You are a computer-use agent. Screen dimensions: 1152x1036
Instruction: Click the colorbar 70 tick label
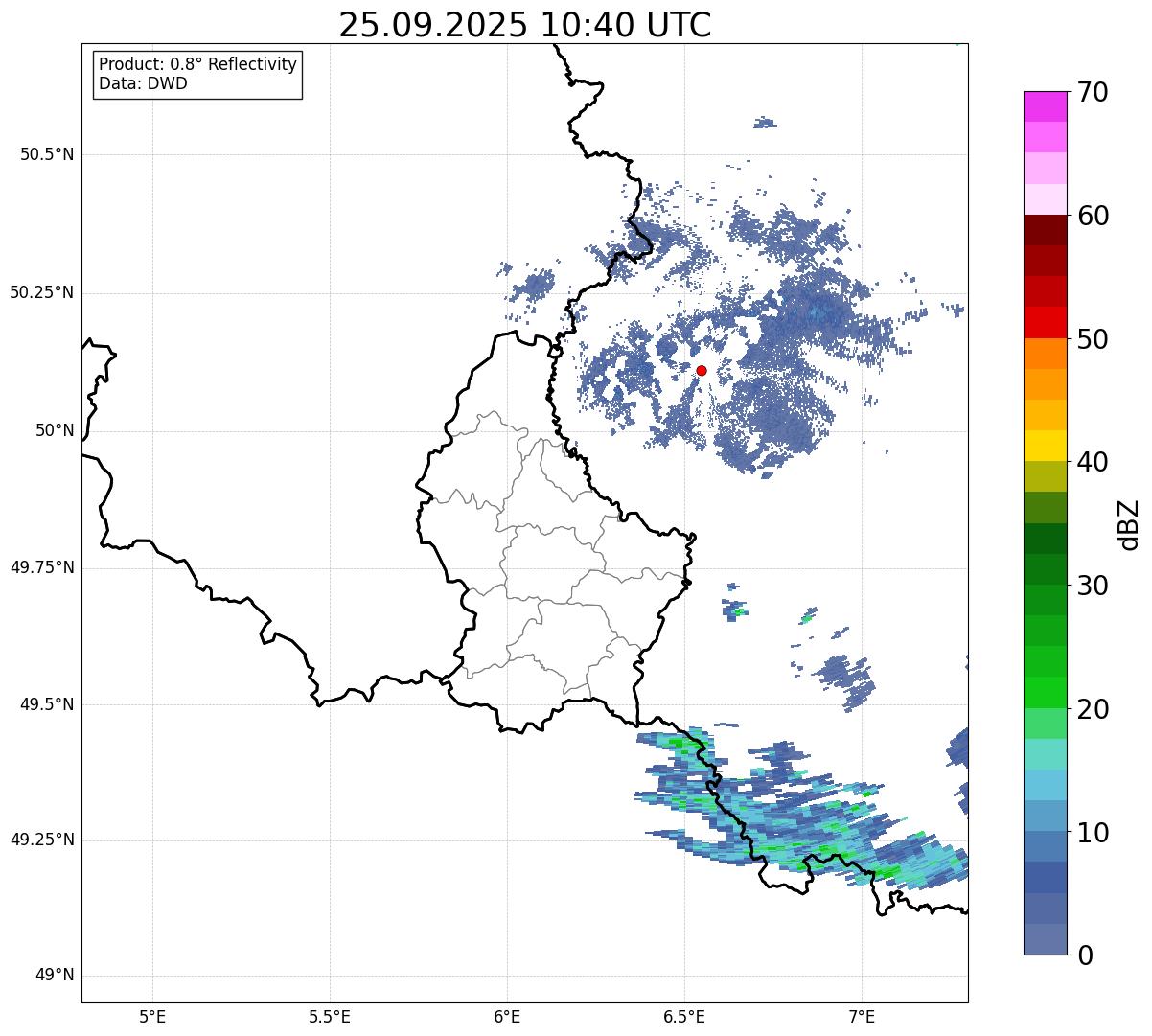pos(1093,92)
